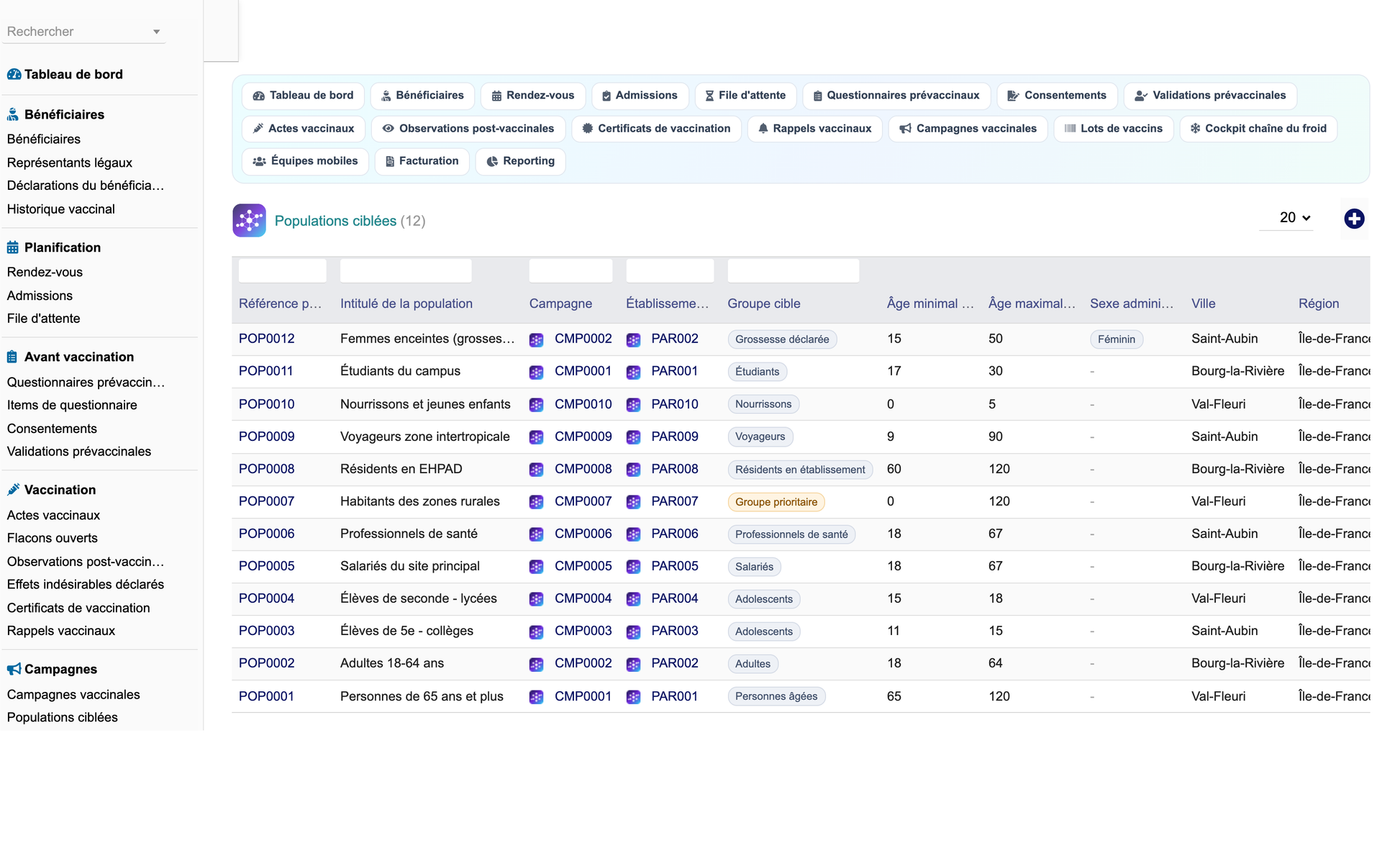The width and height of the screenshot is (1400, 866).
Task: Switch to the File d'attente tab
Action: pos(745,96)
